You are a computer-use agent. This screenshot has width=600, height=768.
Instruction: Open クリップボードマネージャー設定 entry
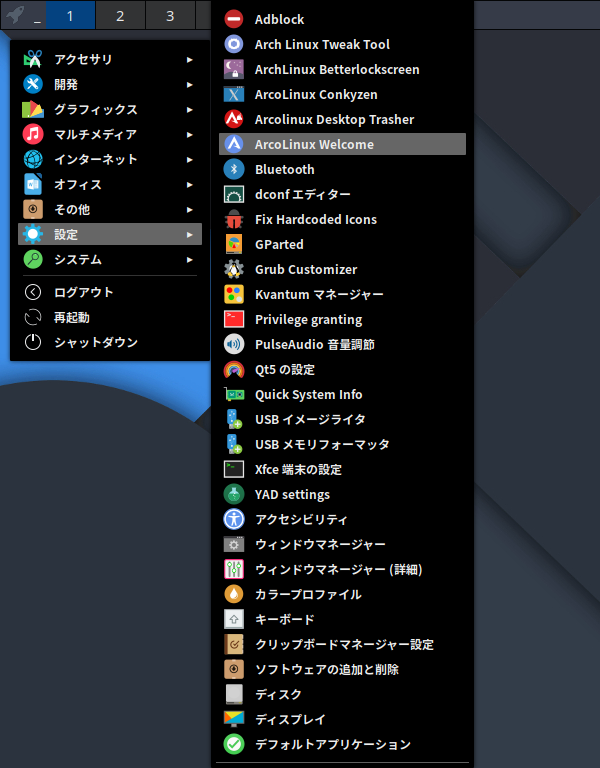point(342,644)
